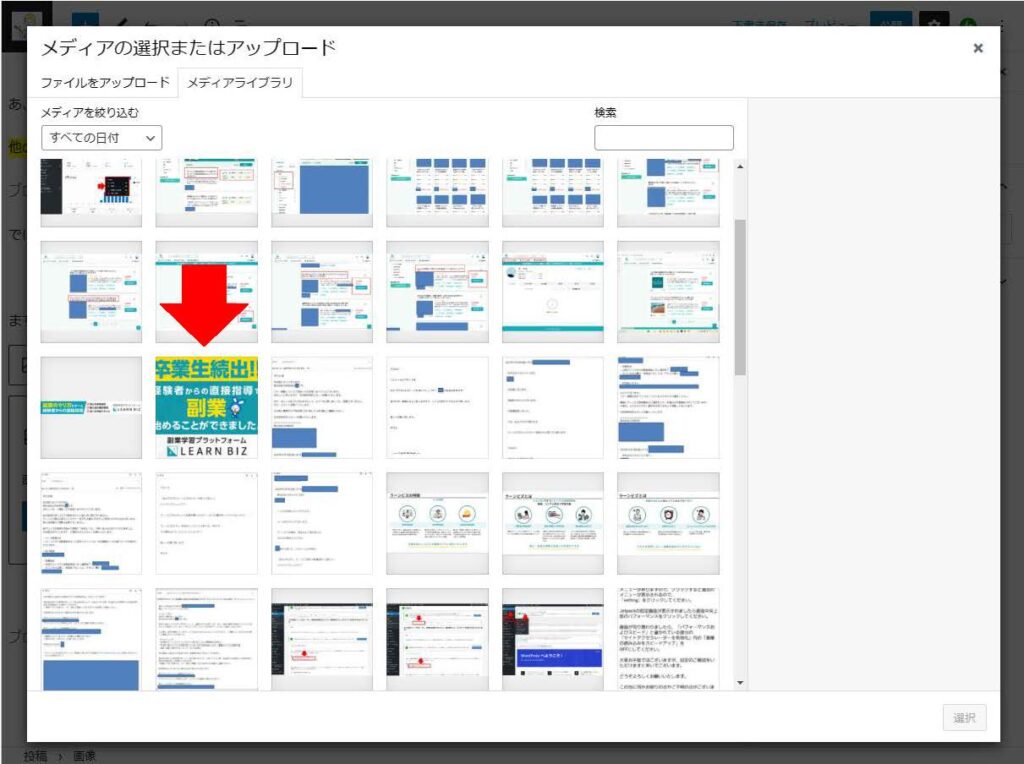Expand the すべての日付 date filter dropdown
Image resolution: width=1024 pixels, height=764 pixels.
pyautogui.click(x=101, y=138)
